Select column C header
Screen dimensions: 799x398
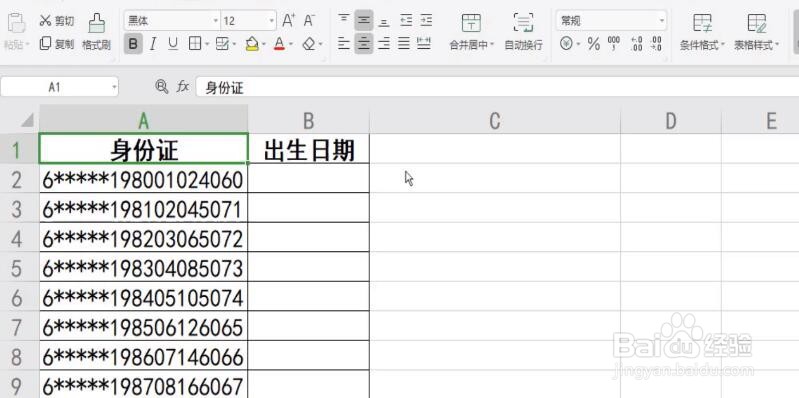(x=495, y=121)
